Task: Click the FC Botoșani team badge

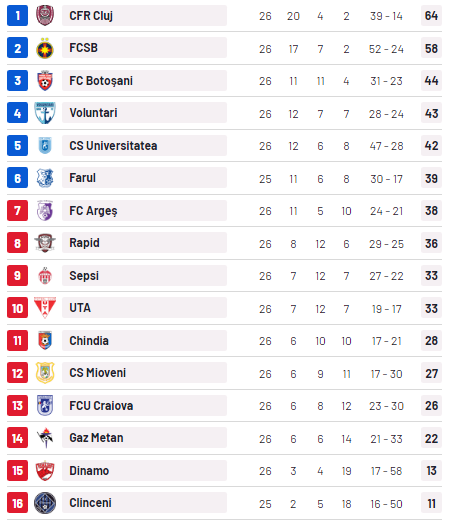Action: click(45, 80)
